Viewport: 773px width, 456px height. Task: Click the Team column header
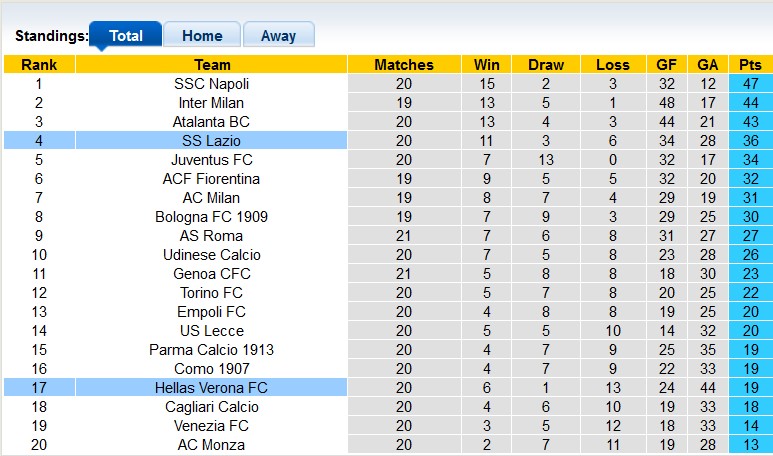coord(211,65)
